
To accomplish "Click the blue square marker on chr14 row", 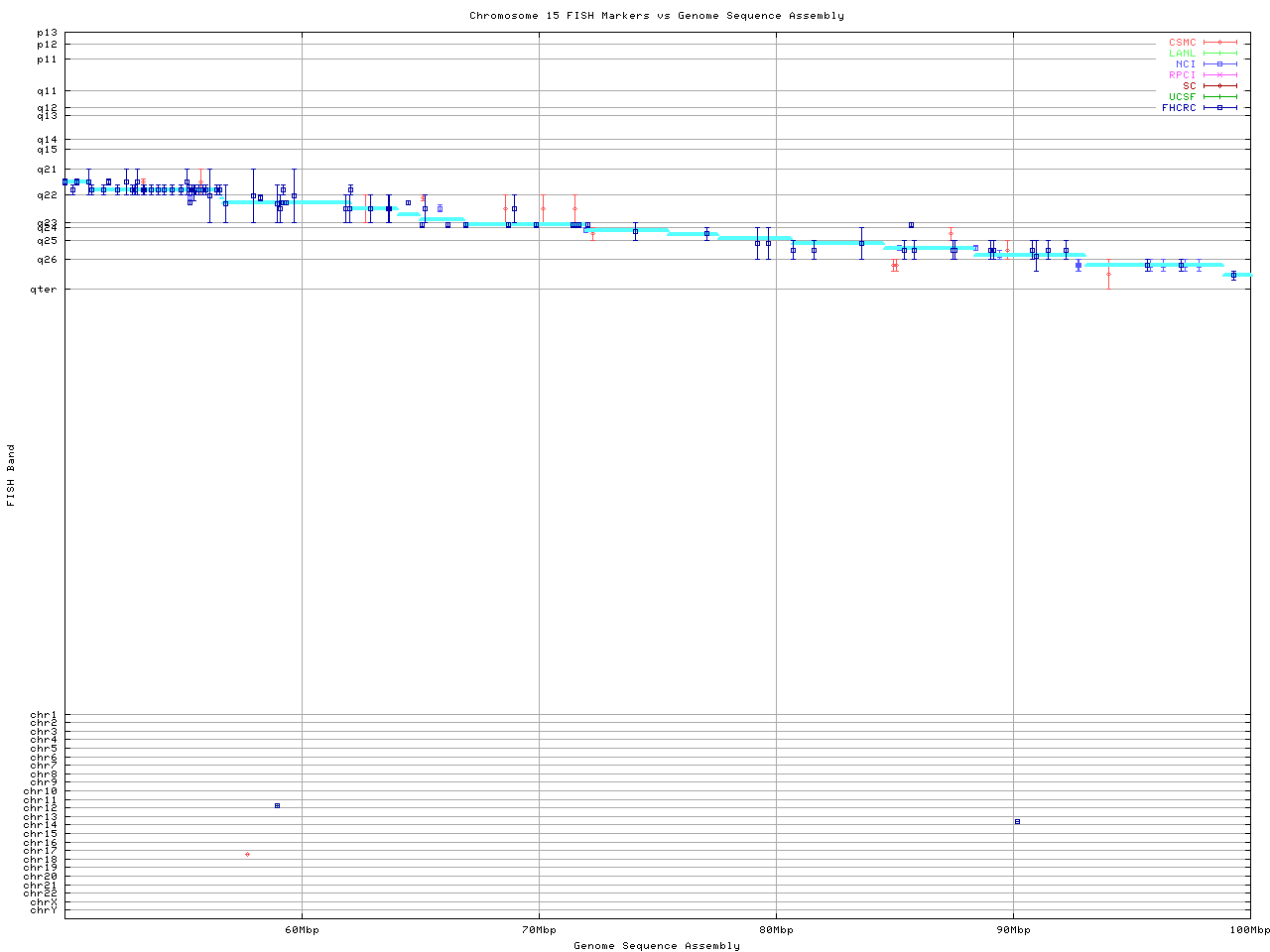I will coord(1017,822).
